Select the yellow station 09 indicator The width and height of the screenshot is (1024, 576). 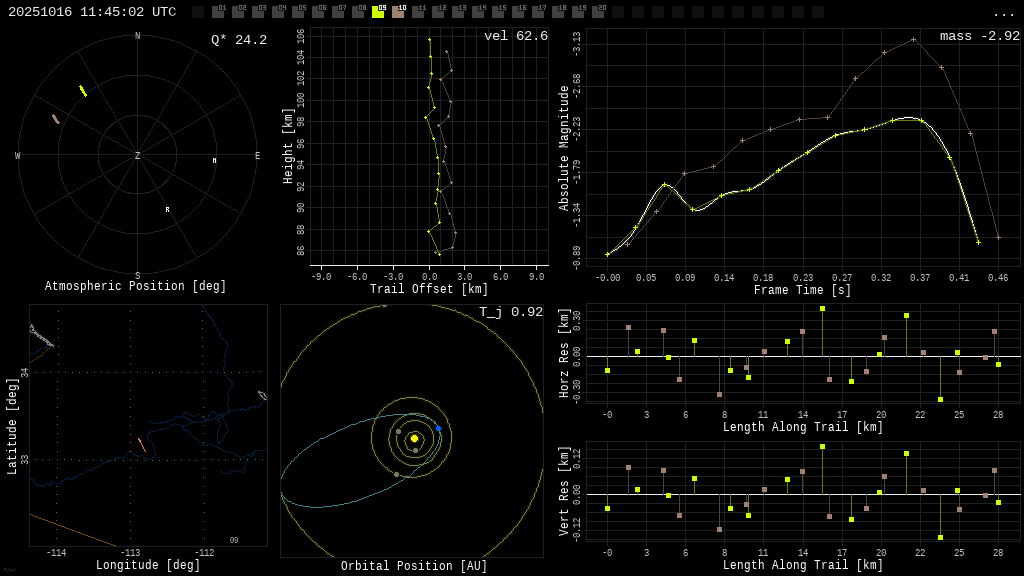pos(378,12)
